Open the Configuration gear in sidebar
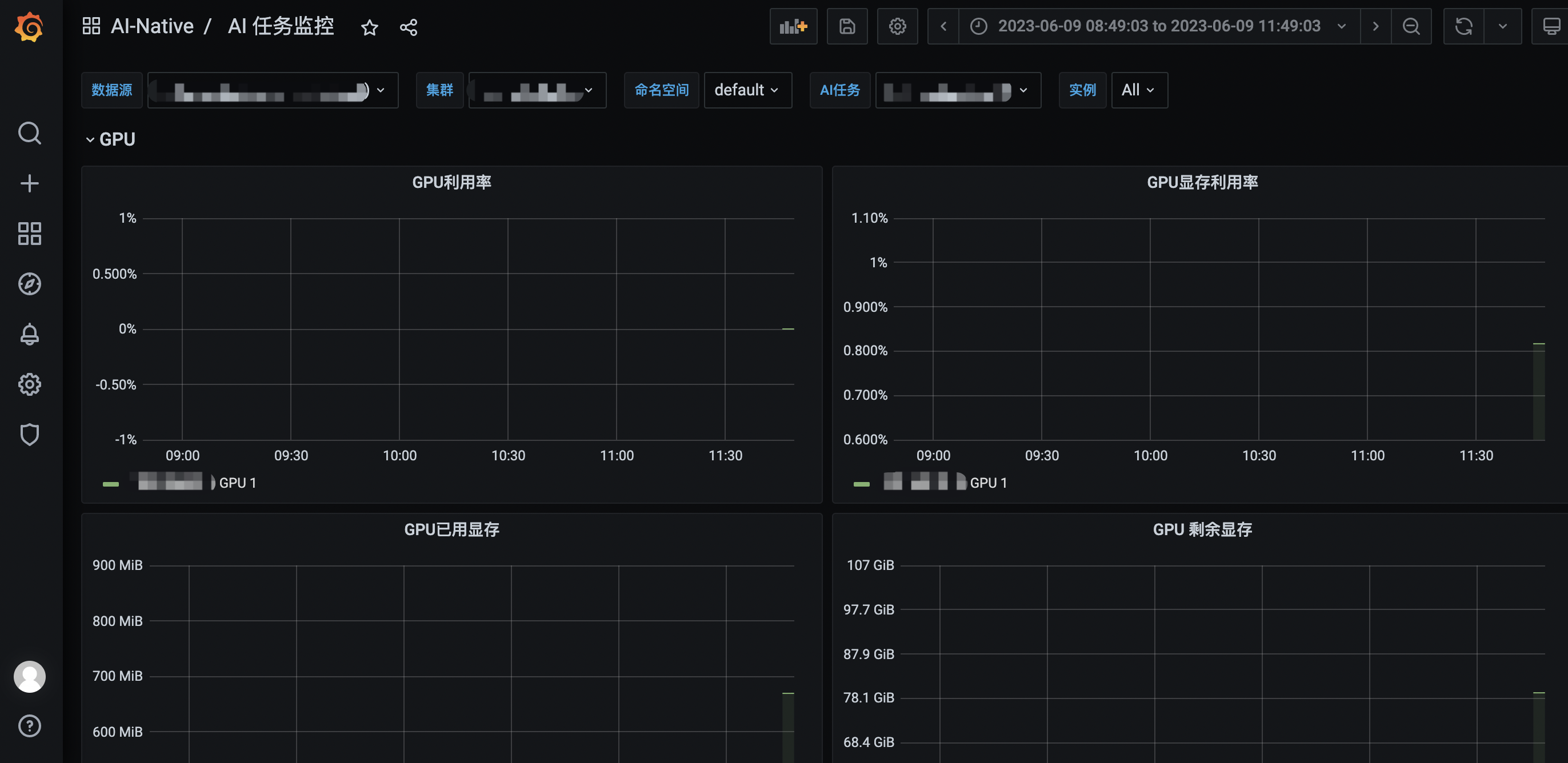Screen dimensions: 1568x763 coord(29,384)
